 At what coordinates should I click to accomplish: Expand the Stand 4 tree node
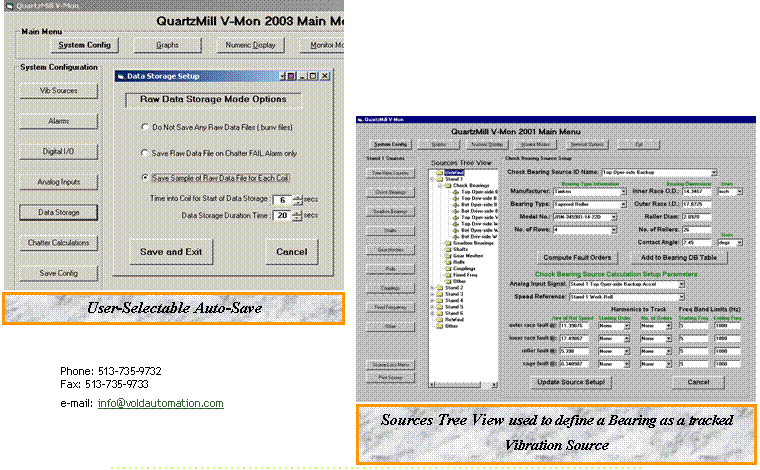pos(433,300)
